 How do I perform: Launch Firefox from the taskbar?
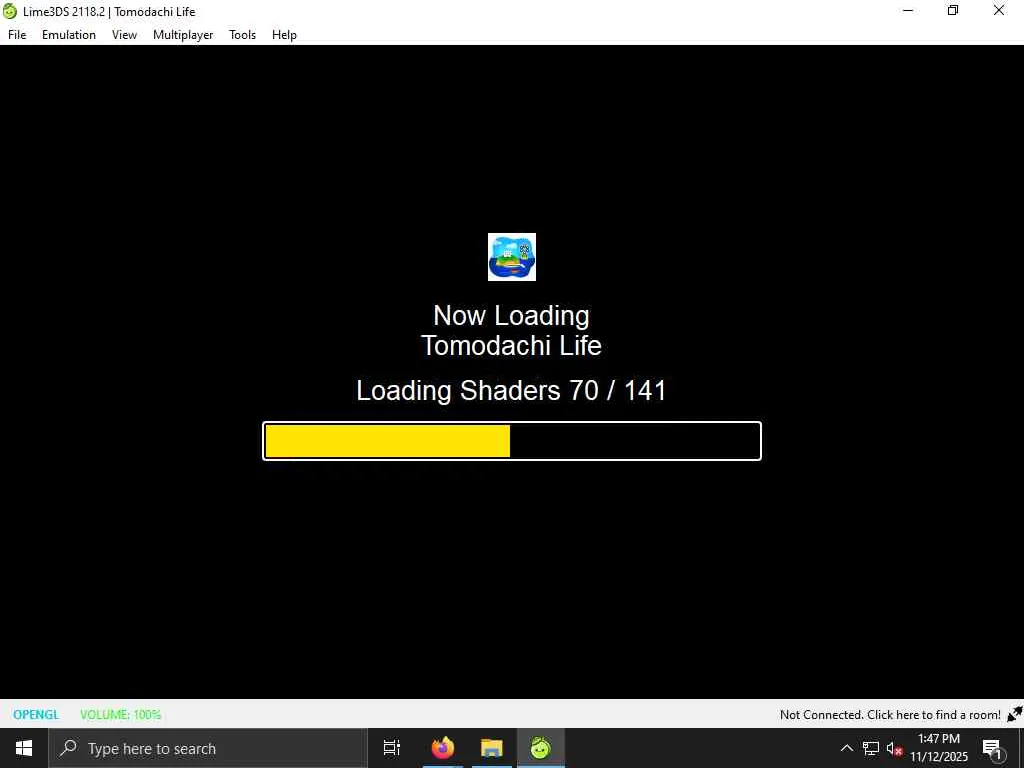(443, 748)
